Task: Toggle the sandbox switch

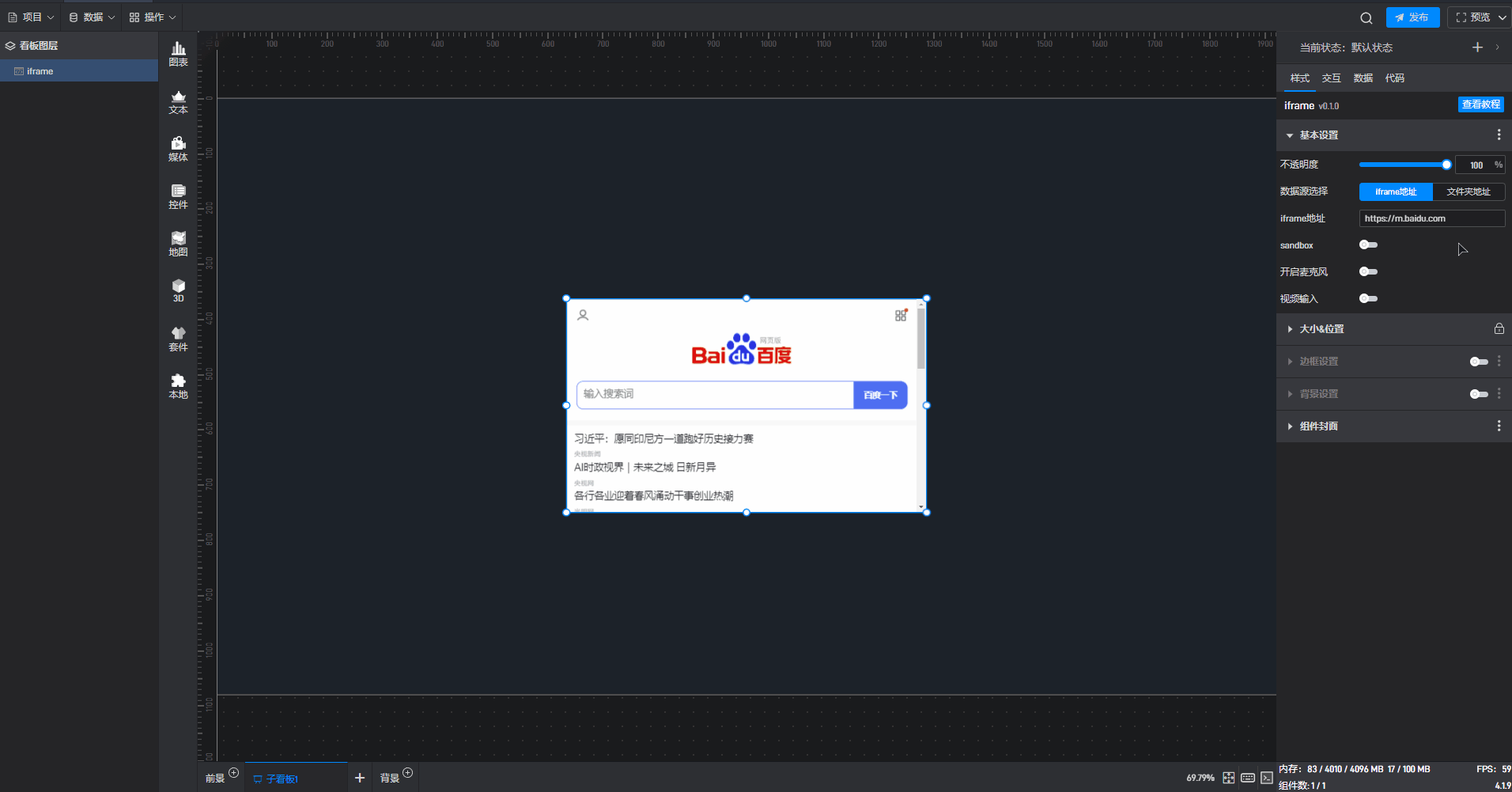Action: tap(1368, 245)
